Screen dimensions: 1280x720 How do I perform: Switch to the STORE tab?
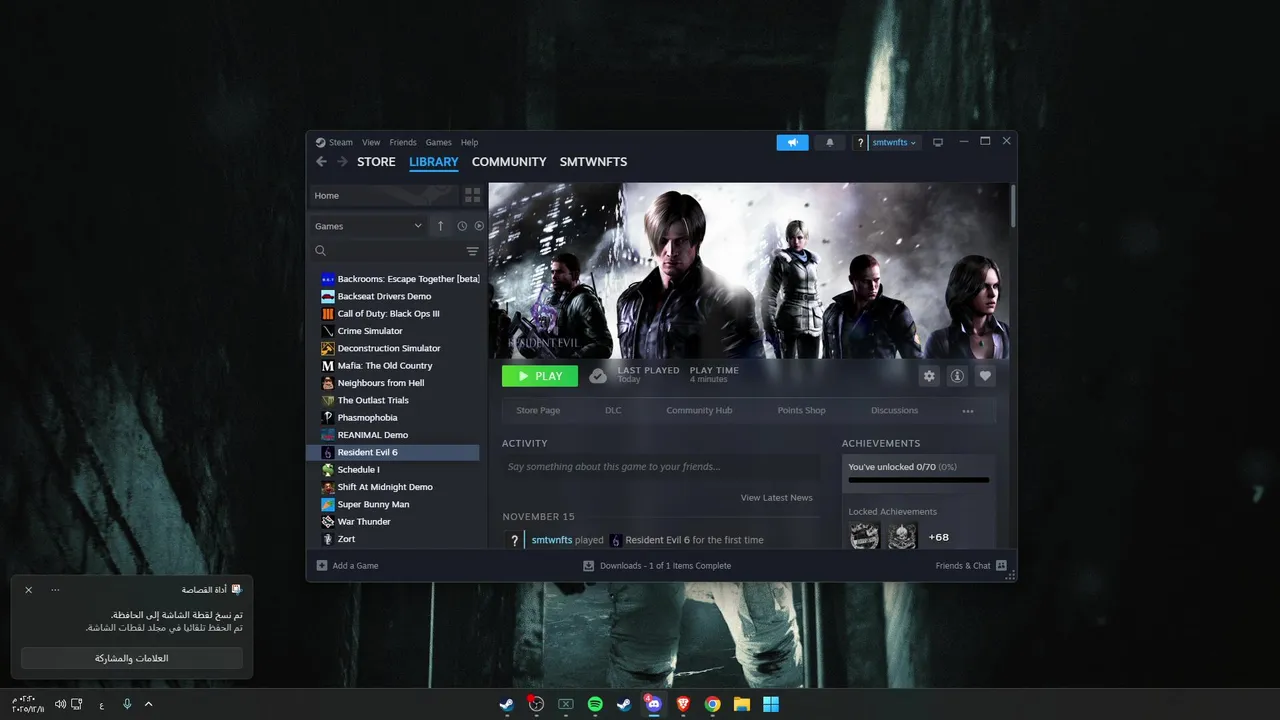(376, 162)
